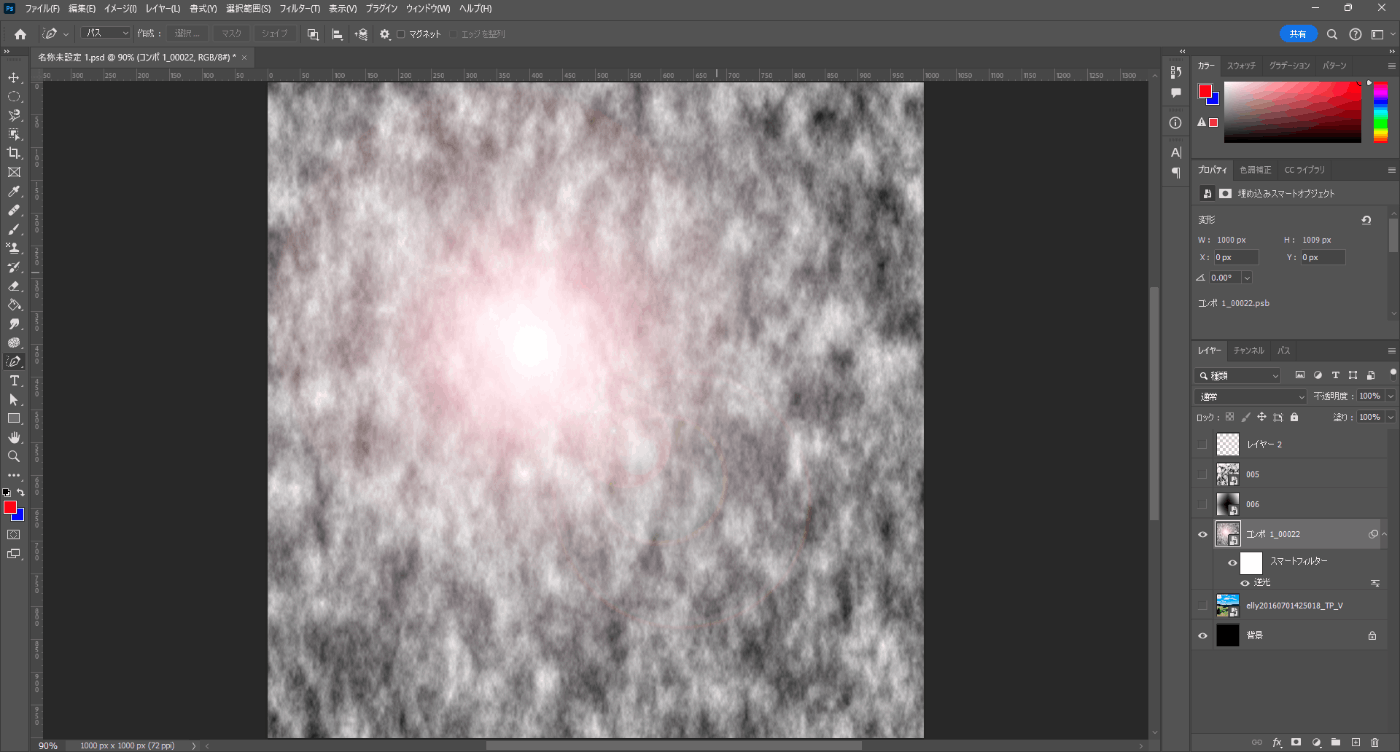
Task: Select the Hand tool
Action: pos(14,438)
